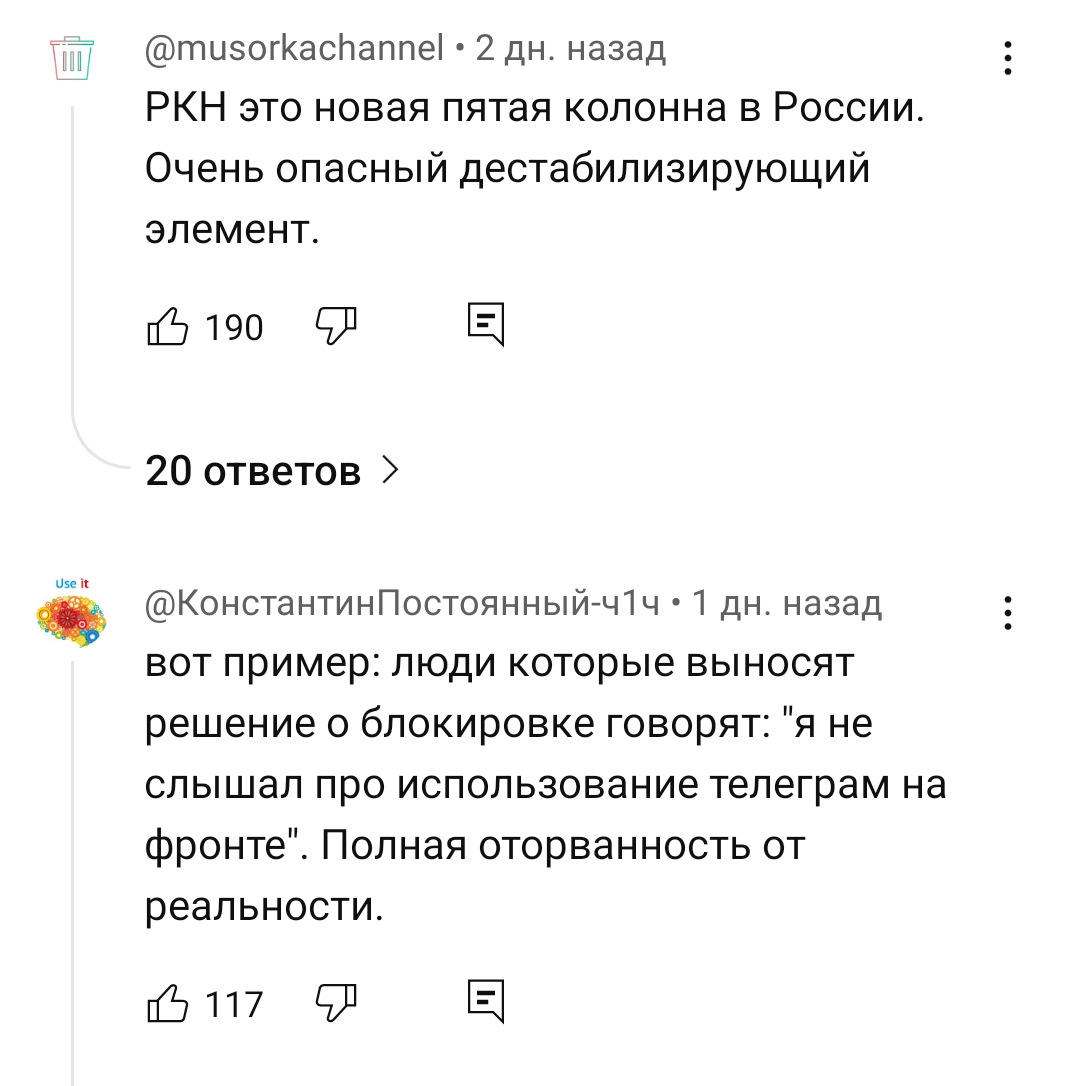Like the comment about РКН
The width and height of the screenshot is (1080, 1086).
pos(168,326)
